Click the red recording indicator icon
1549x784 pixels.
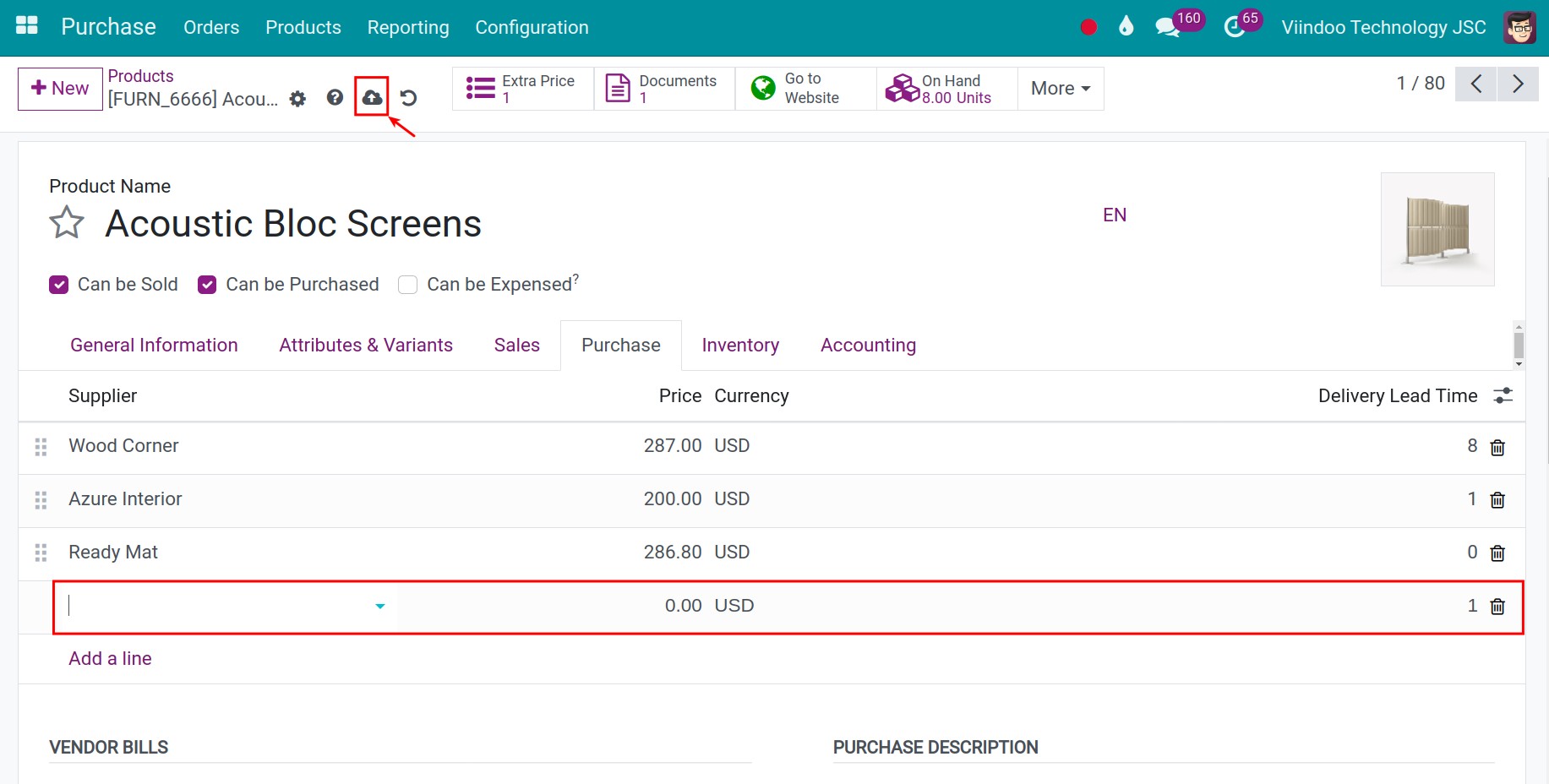pos(1088,27)
